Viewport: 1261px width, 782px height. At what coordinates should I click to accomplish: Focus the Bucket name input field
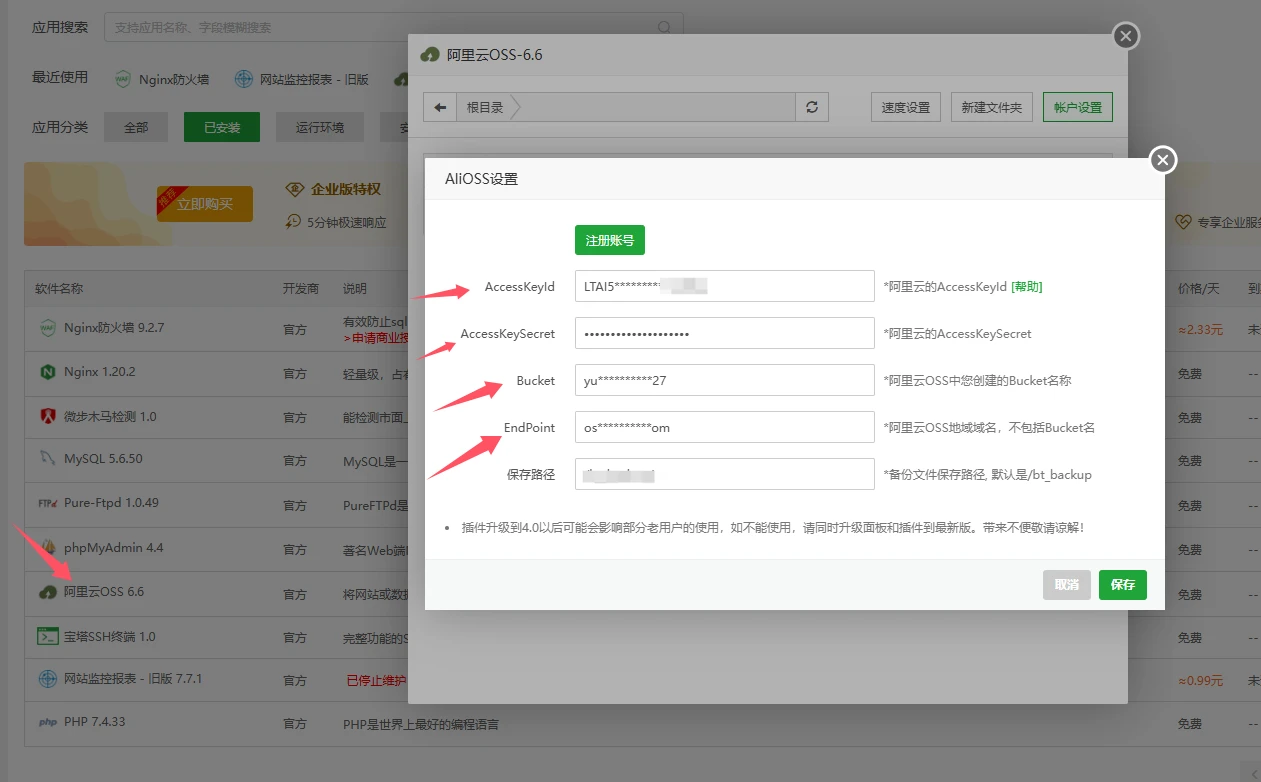pyautogui.click(x=724, y=380)
